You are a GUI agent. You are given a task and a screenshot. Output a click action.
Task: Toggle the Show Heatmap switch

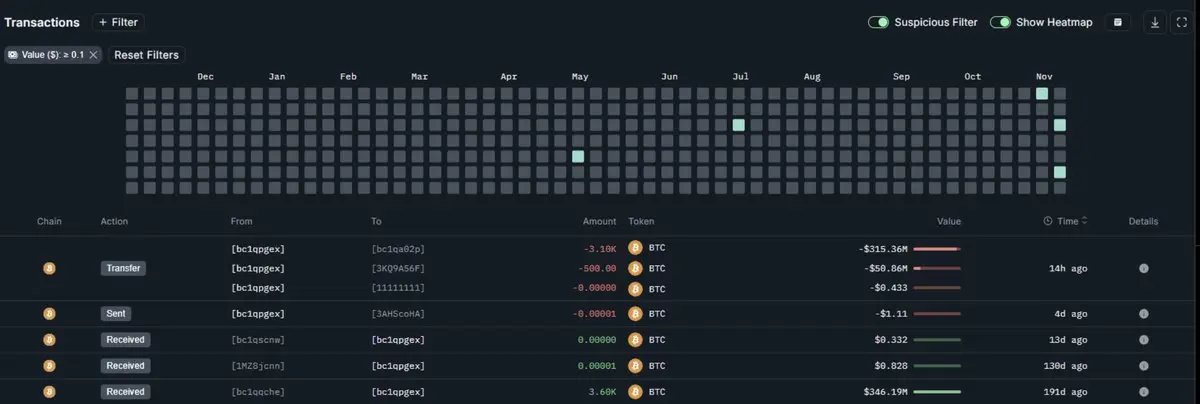click(1000, 22)
